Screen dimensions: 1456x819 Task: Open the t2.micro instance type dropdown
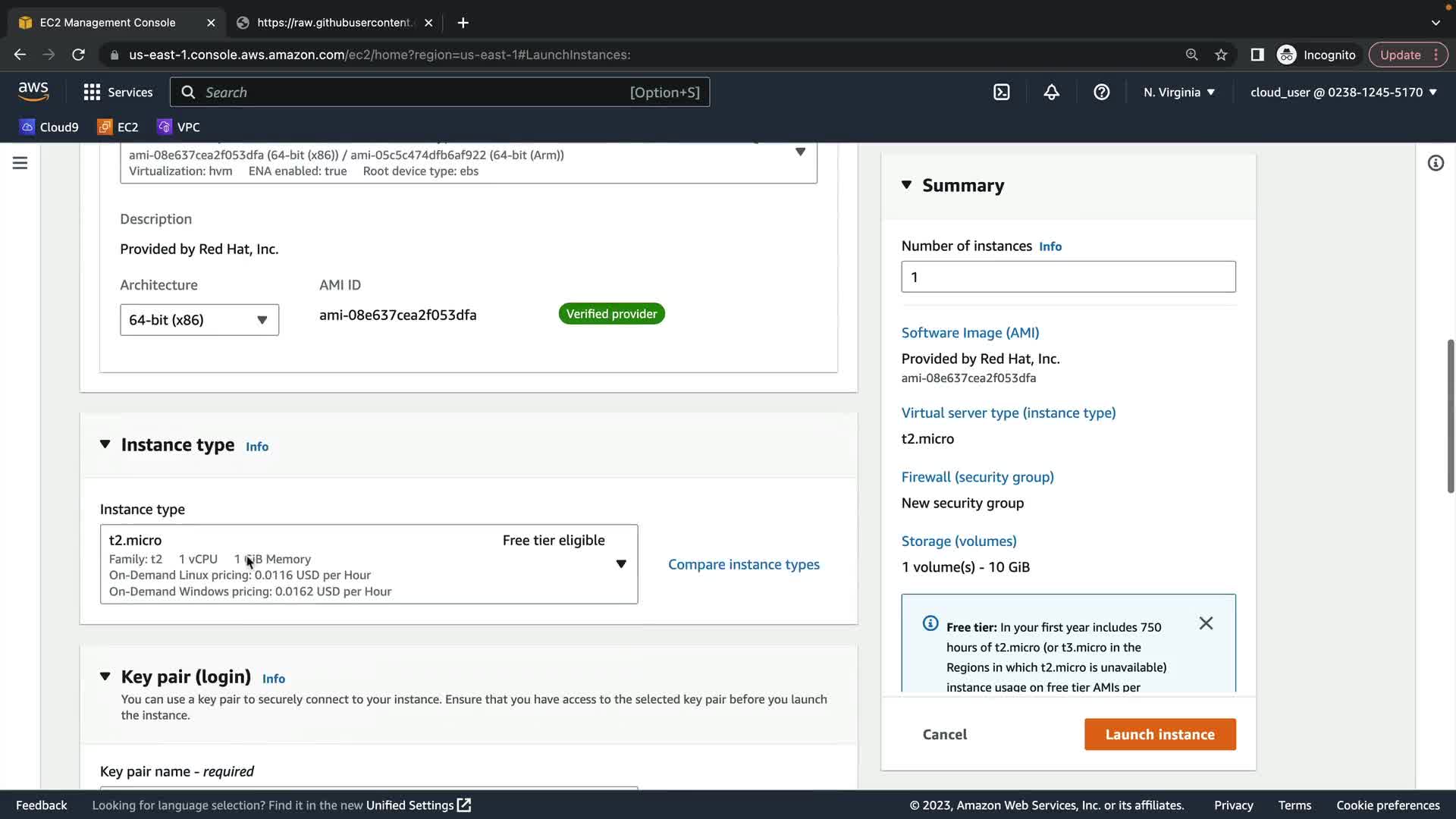click(369, 564)
